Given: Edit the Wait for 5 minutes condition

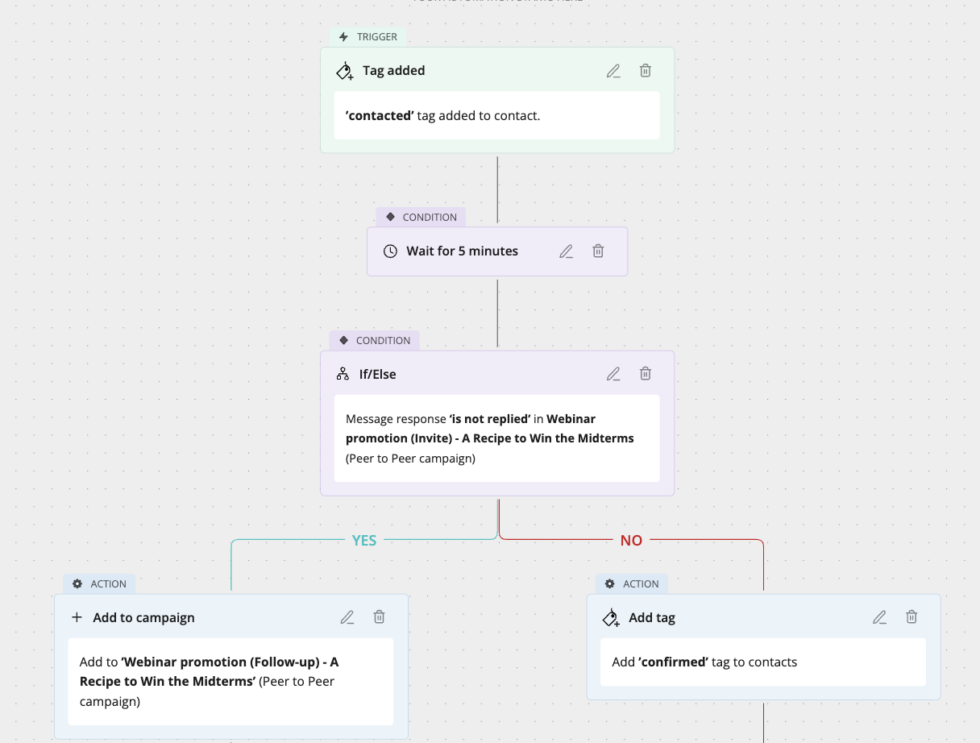Looking at the screenshot, I should pyautogui.click(x=566, y=251).
